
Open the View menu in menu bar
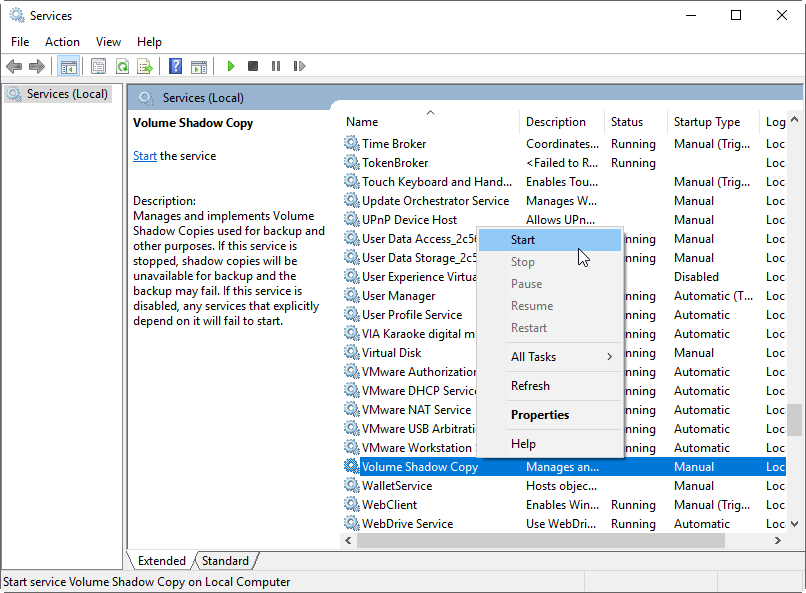tap(108, 42)
